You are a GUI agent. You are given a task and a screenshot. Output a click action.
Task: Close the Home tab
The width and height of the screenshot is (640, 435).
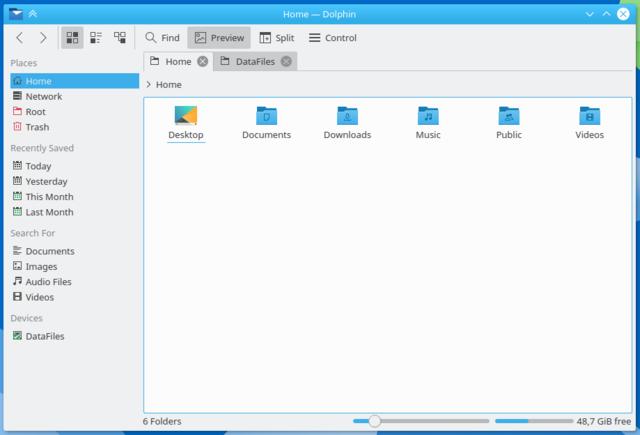pyautogui.click(x=202, y=61)
